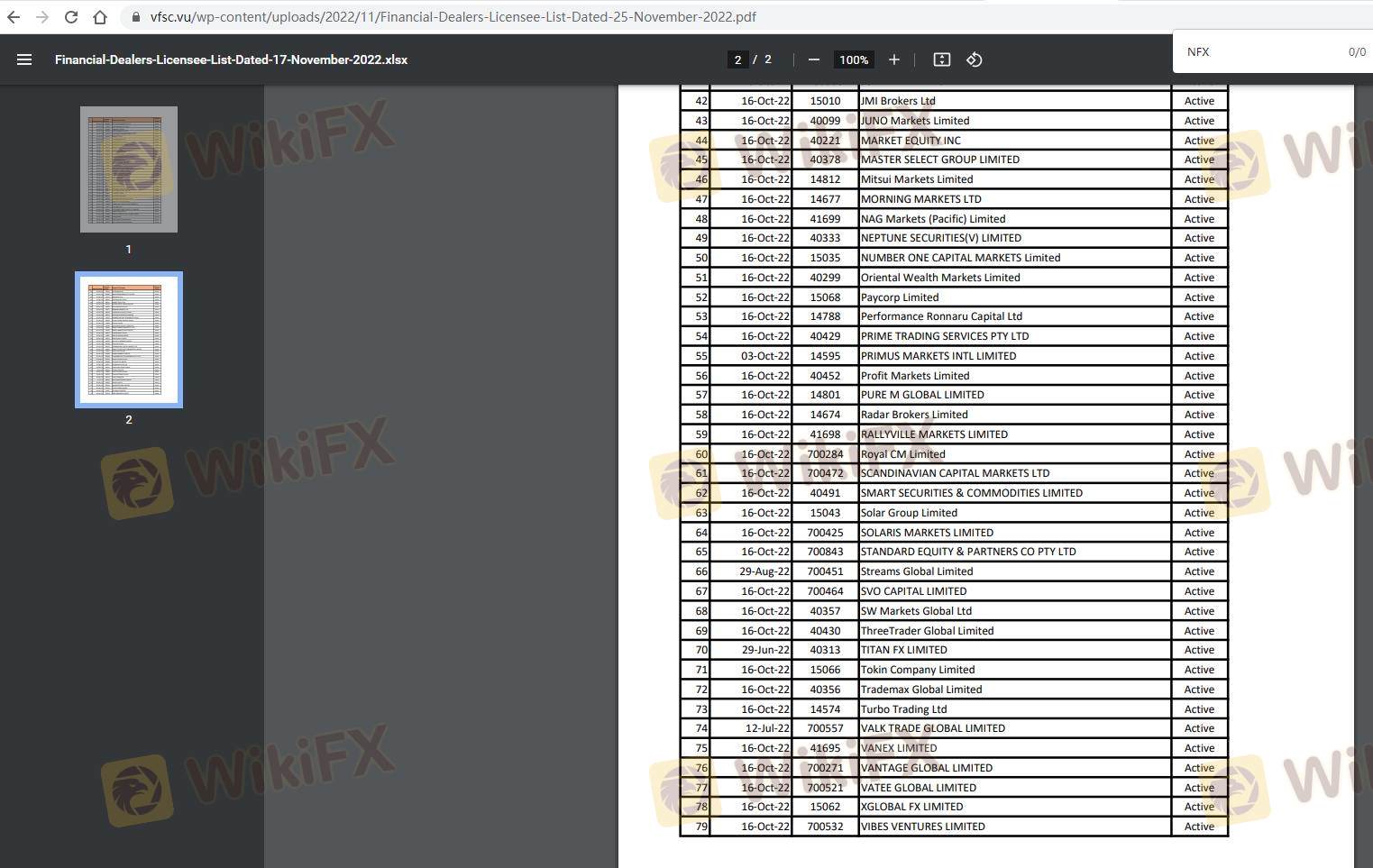Select page 2 thumbnail in sidebar
The image size is (1373, 868).
pos(129,340)
